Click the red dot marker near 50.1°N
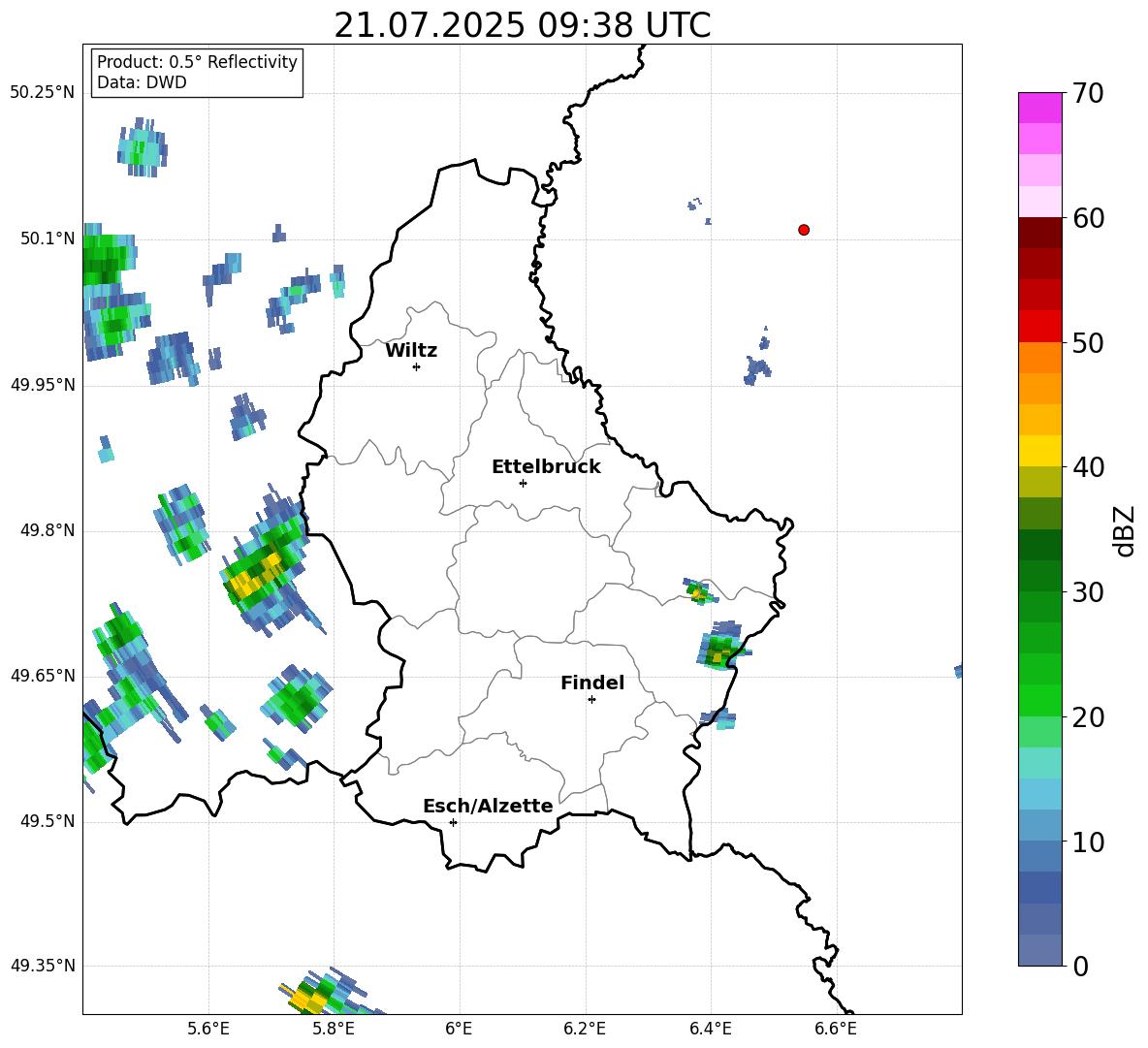This screenshot has height=1048, width=1148. 803,230
